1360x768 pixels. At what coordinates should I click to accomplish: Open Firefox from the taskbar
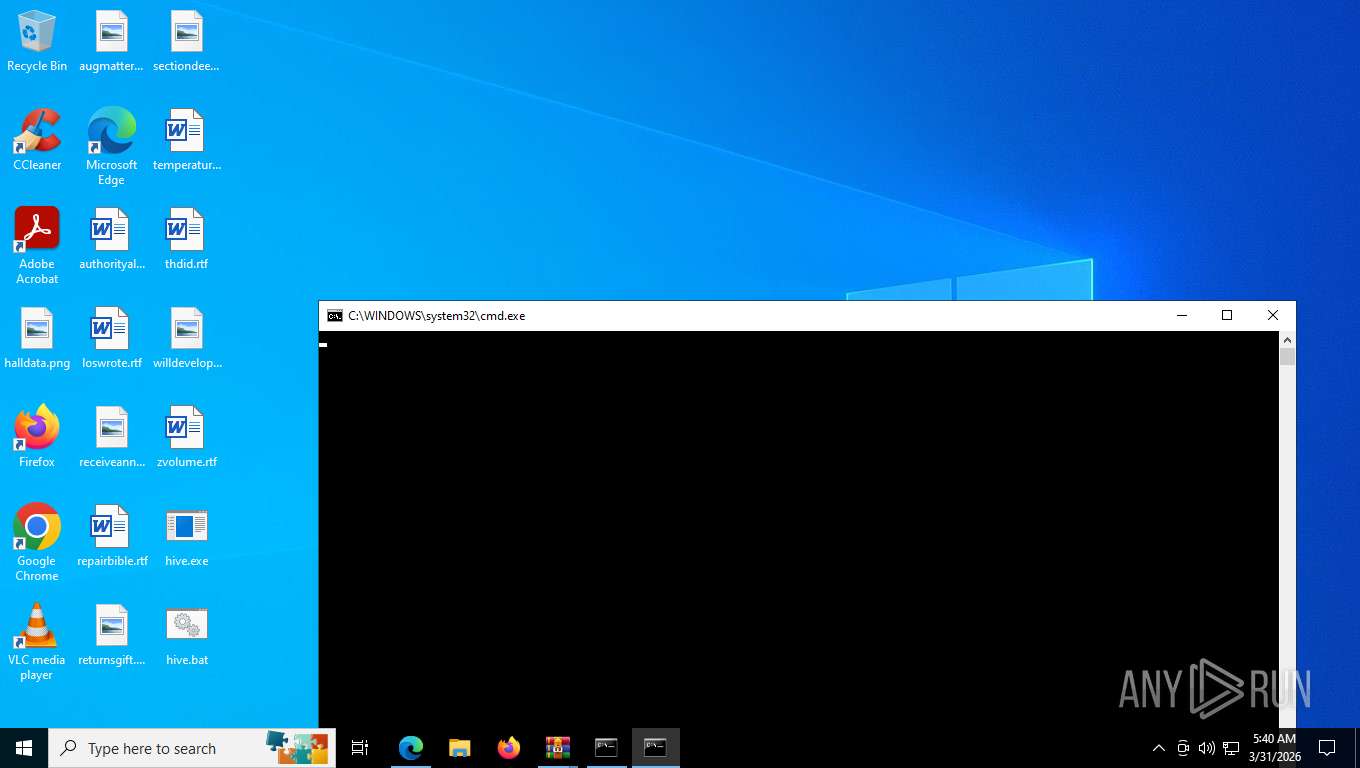pyautogui.click(x=509, y=748)
